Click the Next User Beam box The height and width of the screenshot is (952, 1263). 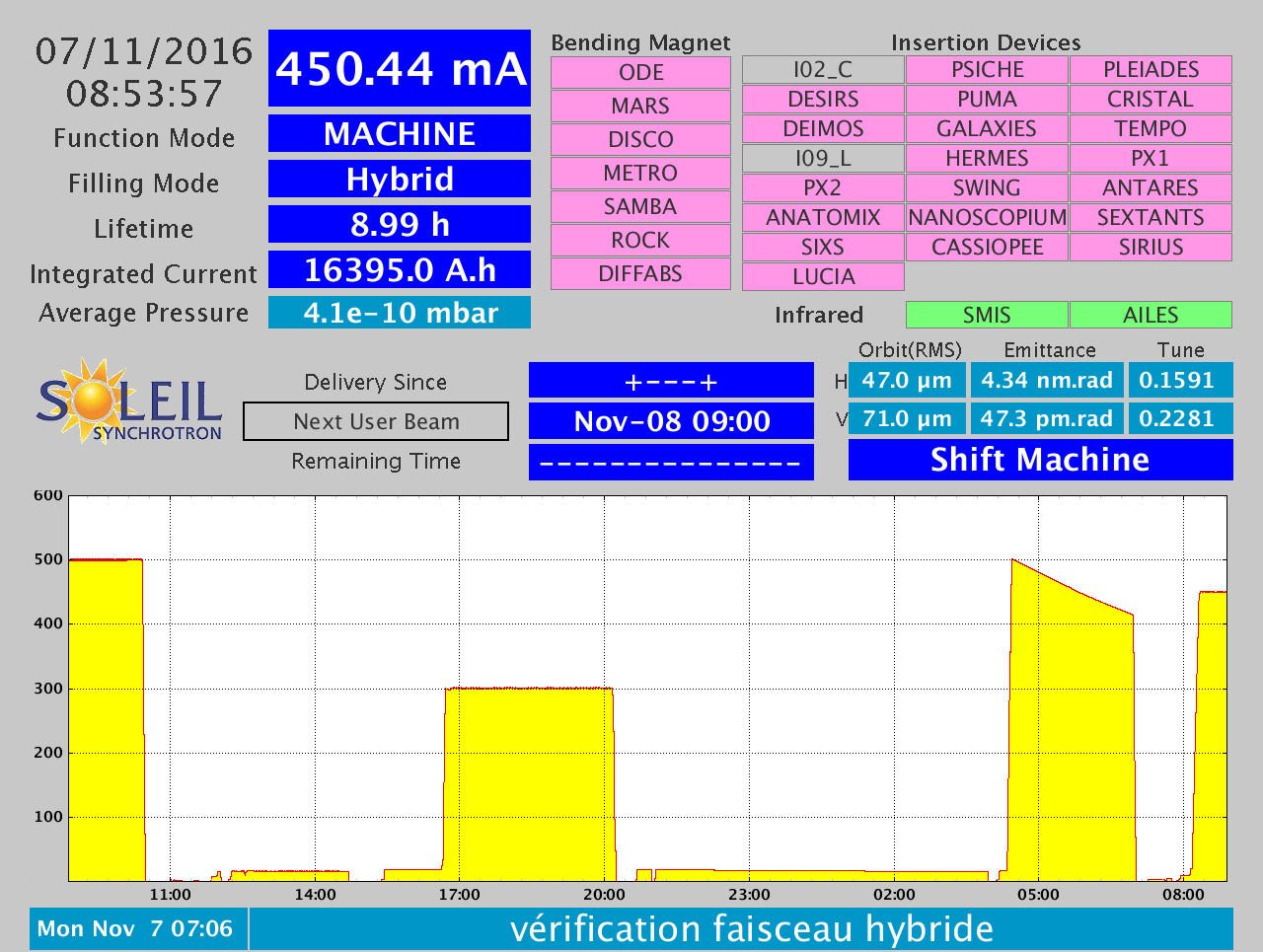376,421
